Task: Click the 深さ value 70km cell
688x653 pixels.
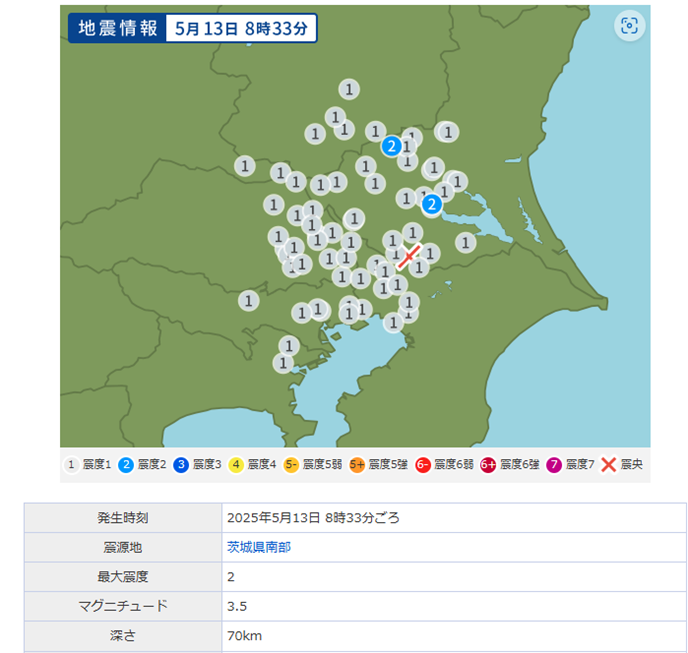Action: 244,635
